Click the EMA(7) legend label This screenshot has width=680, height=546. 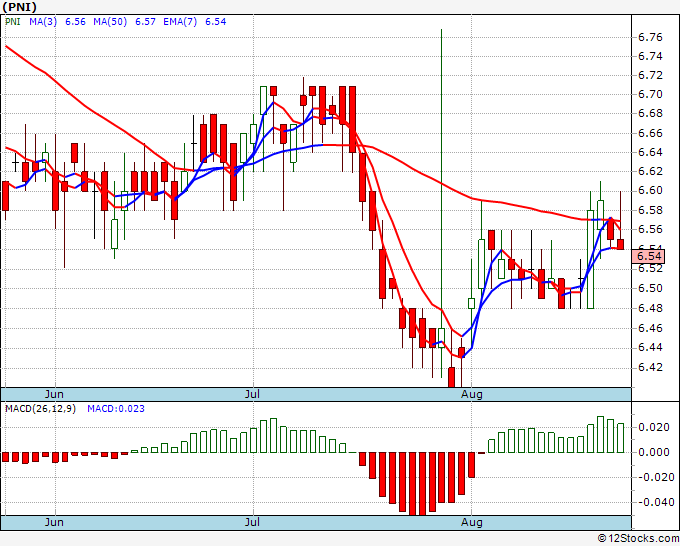[180, 21]
